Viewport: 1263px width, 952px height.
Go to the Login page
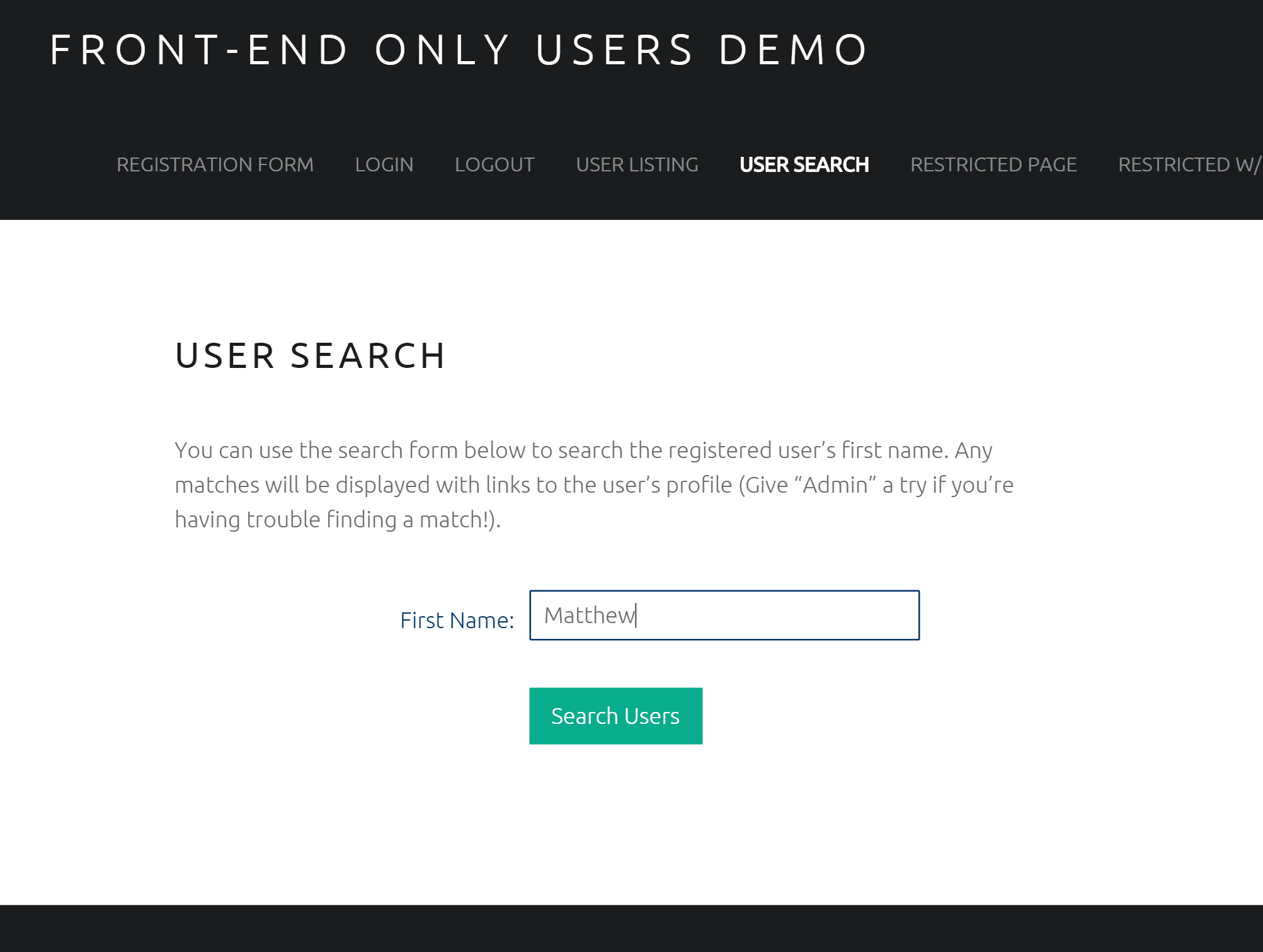384,164
